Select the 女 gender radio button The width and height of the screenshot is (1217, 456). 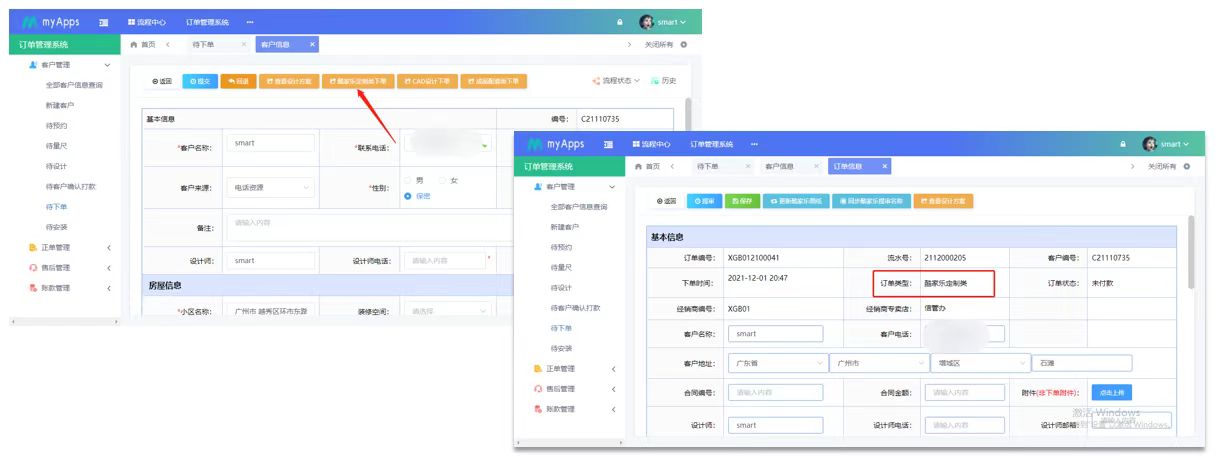click(442, 180)
